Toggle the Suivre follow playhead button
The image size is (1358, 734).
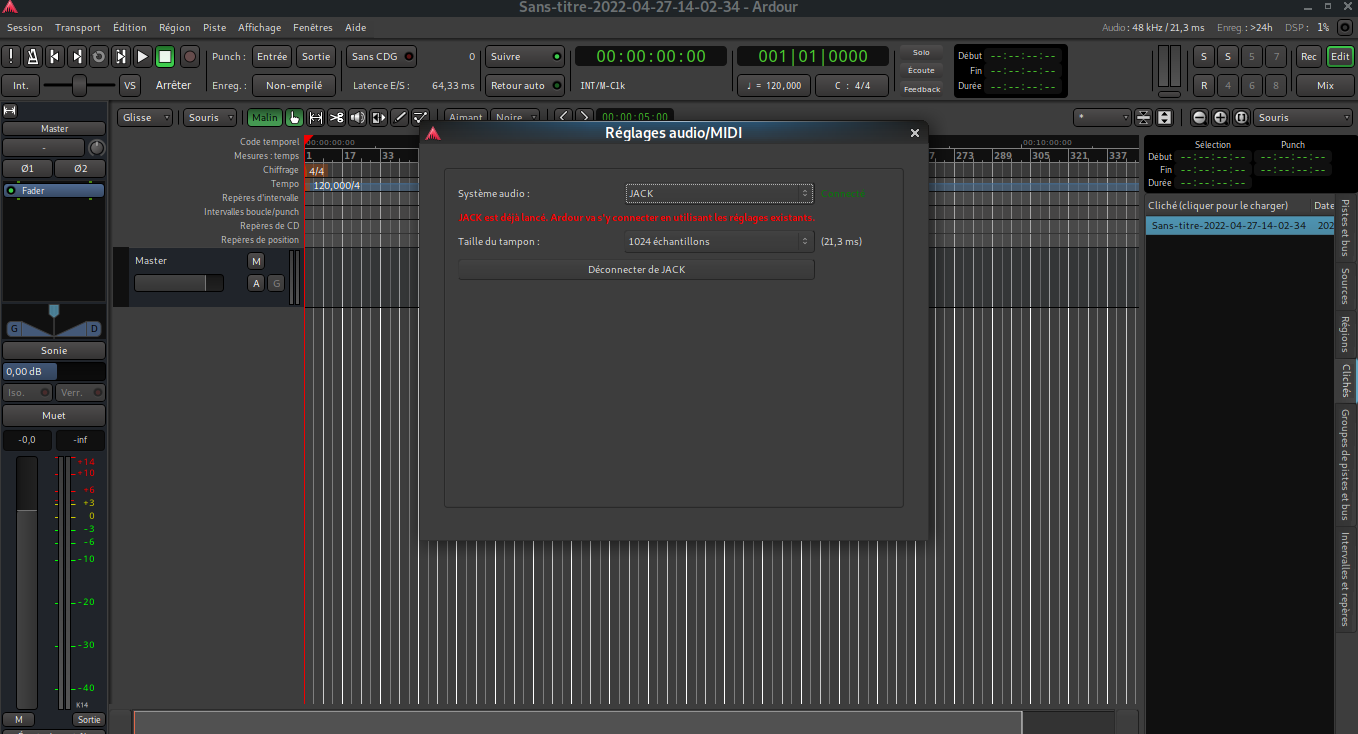(524, 57)
